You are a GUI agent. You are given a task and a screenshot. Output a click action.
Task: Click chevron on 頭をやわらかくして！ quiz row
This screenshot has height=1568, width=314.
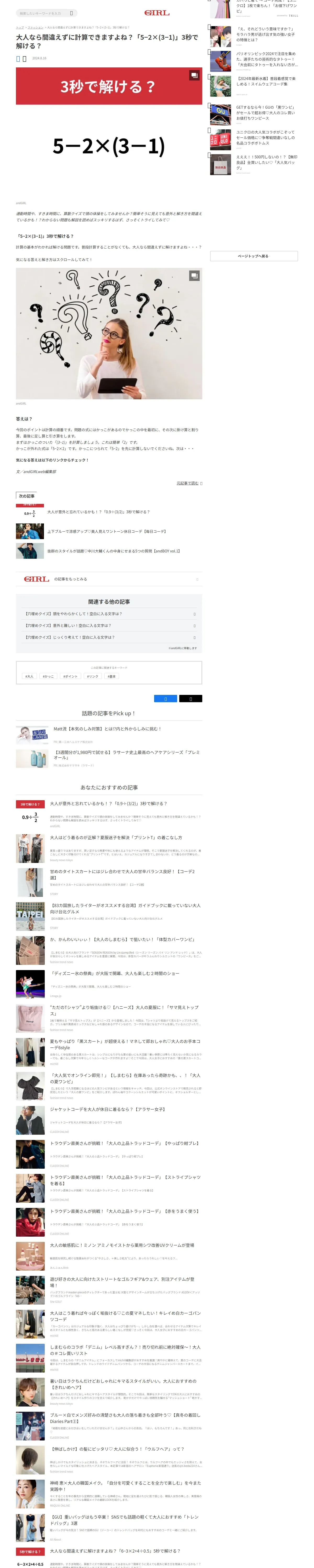click(194, 614)
